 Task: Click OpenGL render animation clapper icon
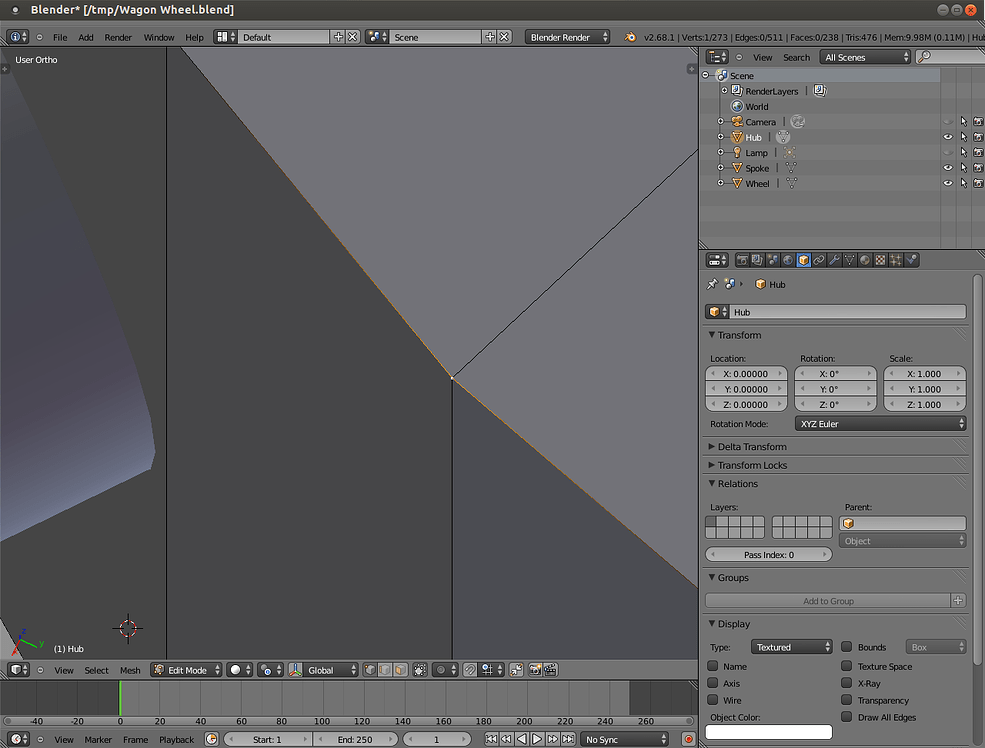[x=550, y=670]
